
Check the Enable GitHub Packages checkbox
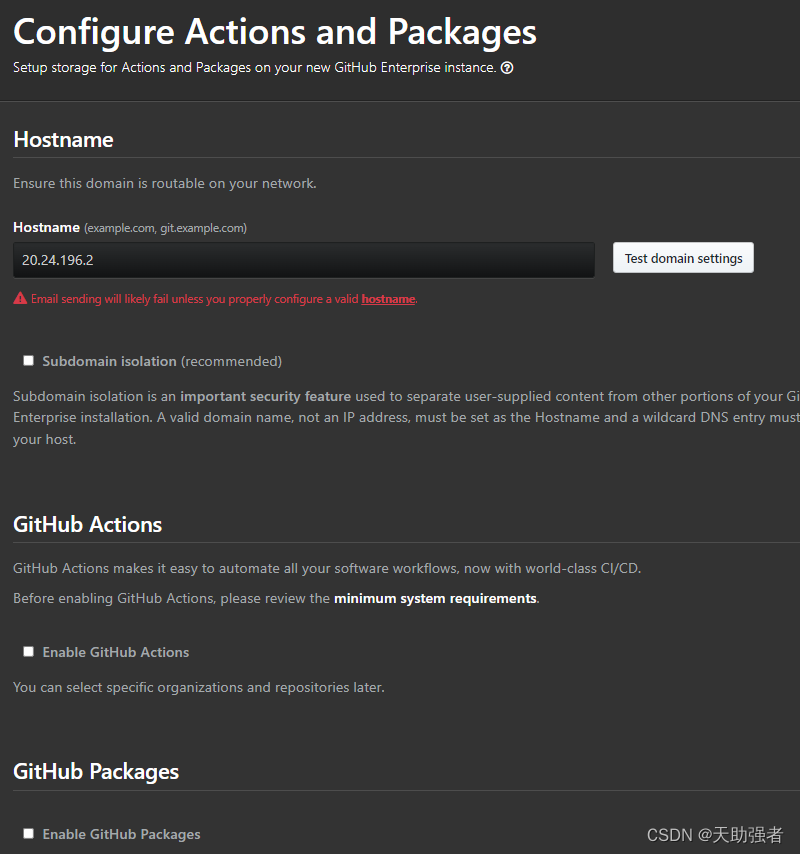[x=29, y=834]
